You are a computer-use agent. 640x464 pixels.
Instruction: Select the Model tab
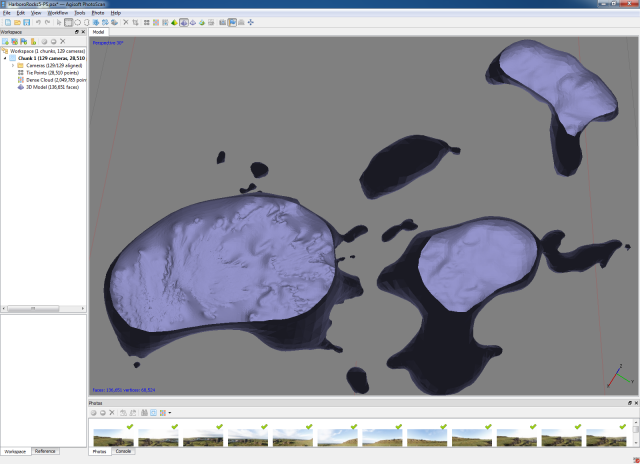(x=98, y=32)
